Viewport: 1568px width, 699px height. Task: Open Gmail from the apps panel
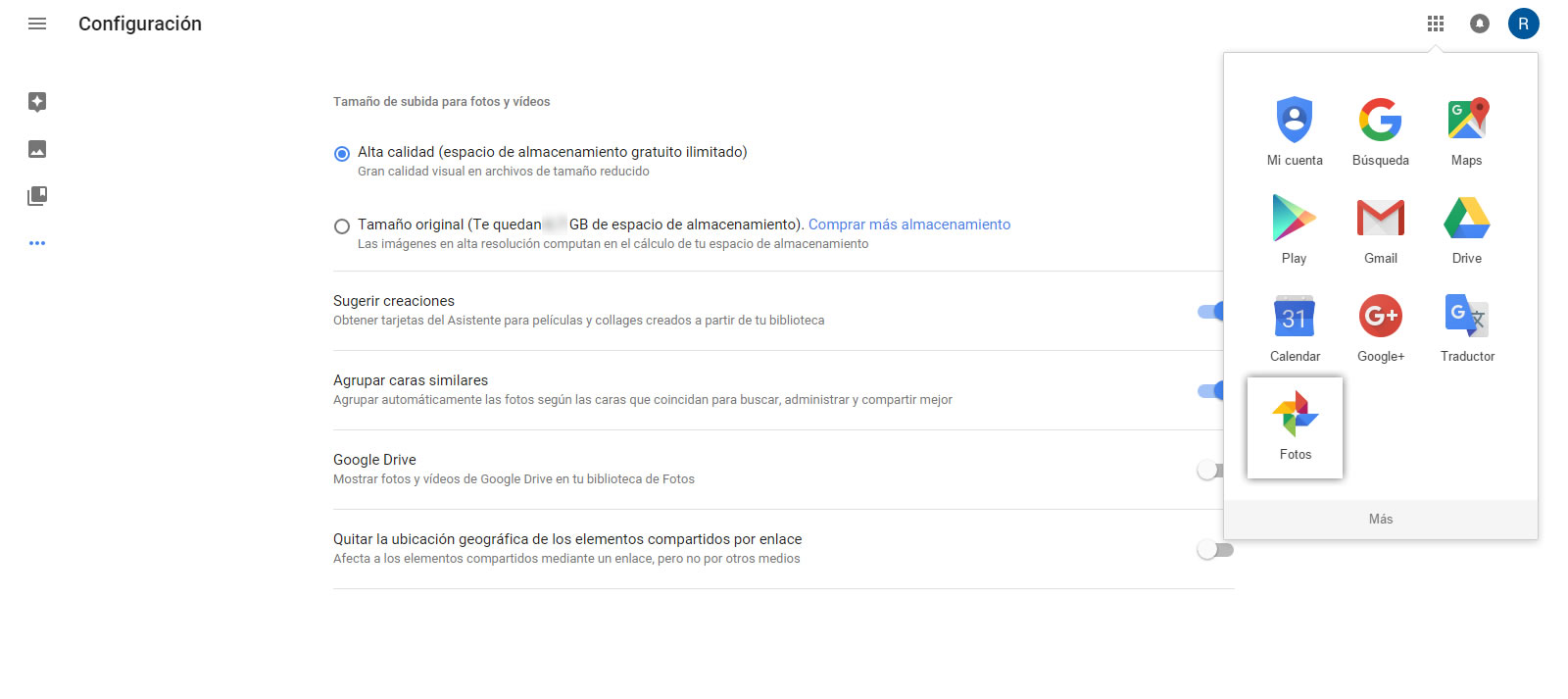coord(1380,229)
